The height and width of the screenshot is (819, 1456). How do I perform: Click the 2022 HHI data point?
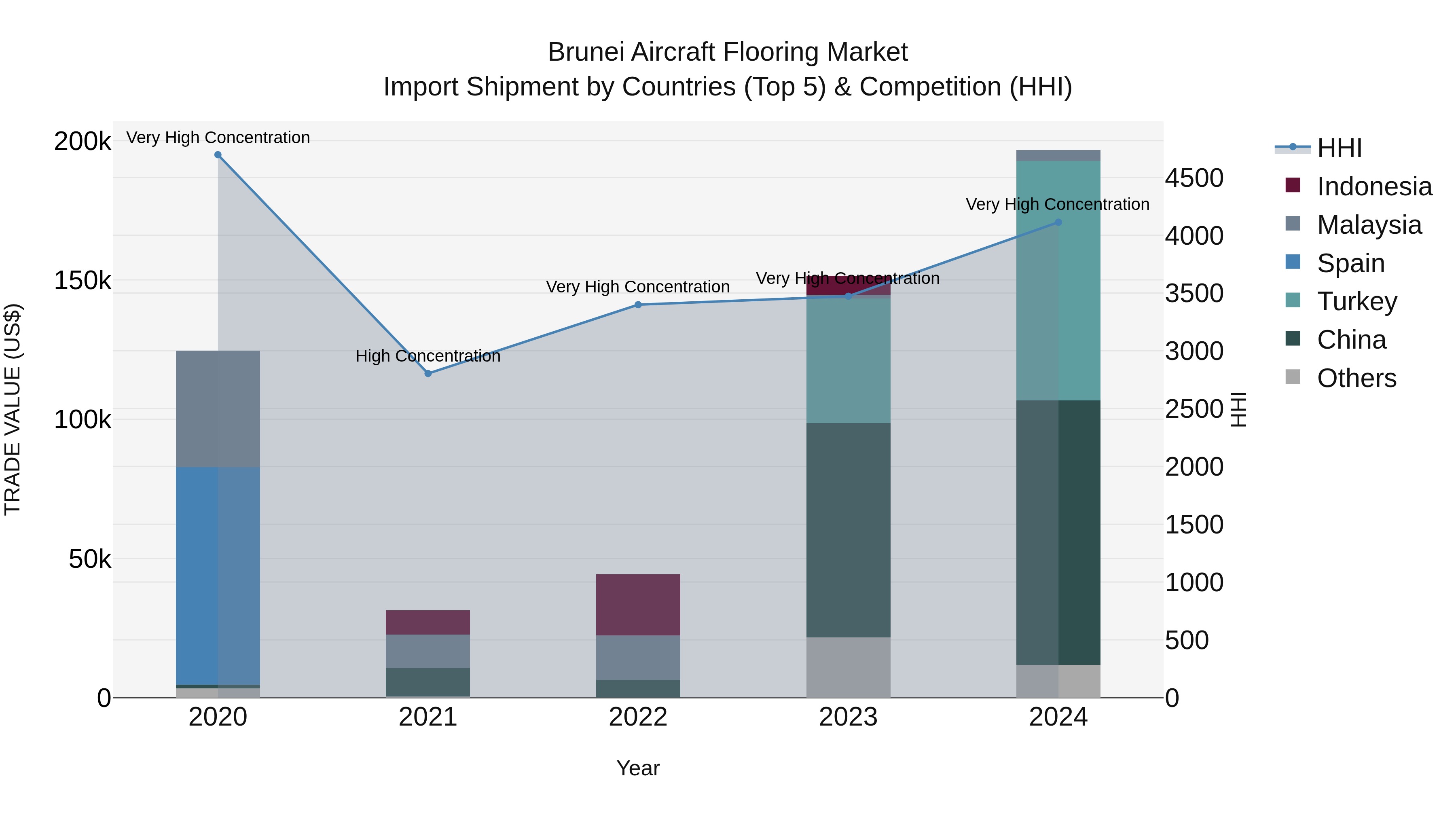pos(638,305)
